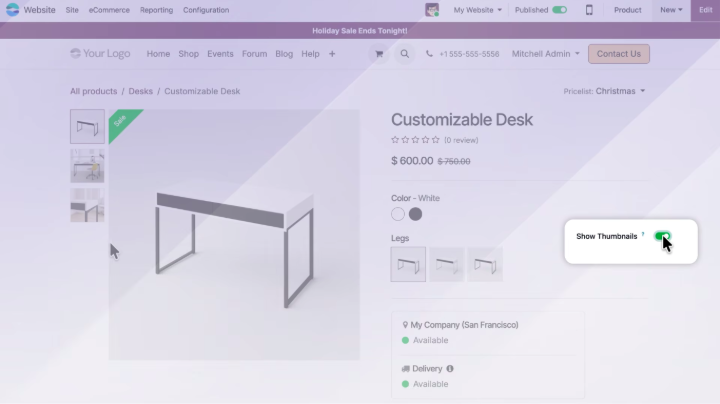Open the Shop page

click(x=188, y=54)
